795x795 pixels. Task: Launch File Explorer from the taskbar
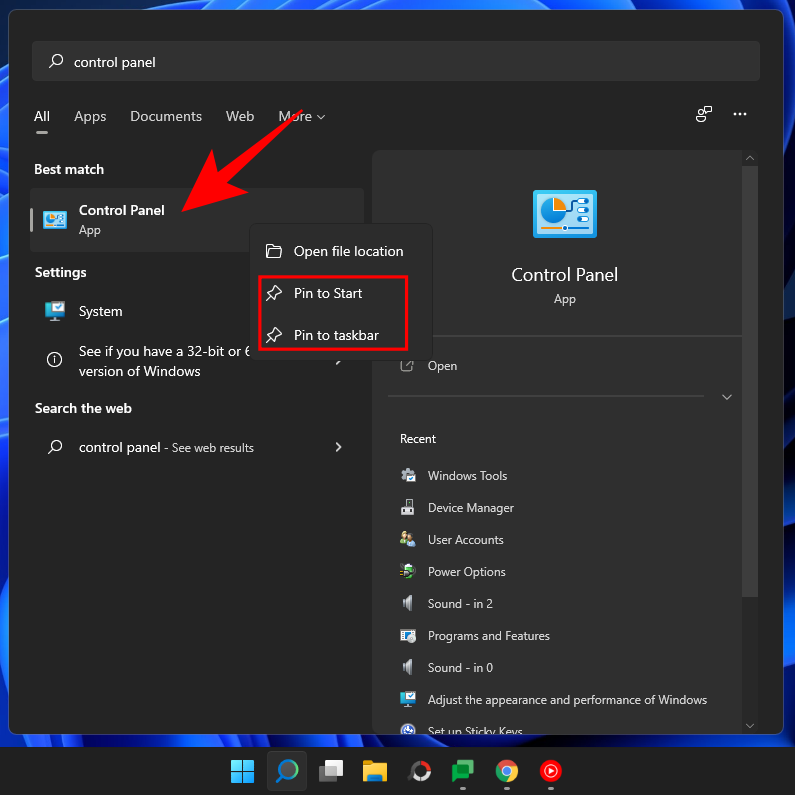pos(375,771)
